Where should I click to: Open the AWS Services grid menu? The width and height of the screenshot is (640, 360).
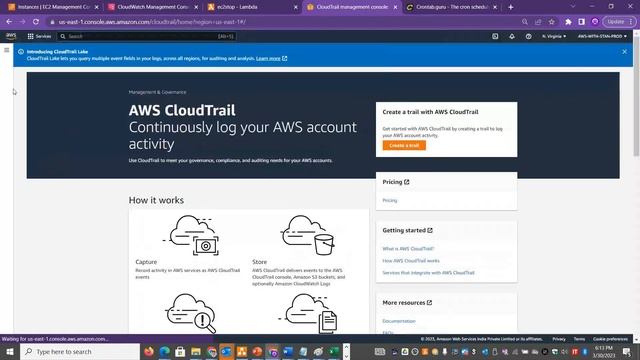39,36
